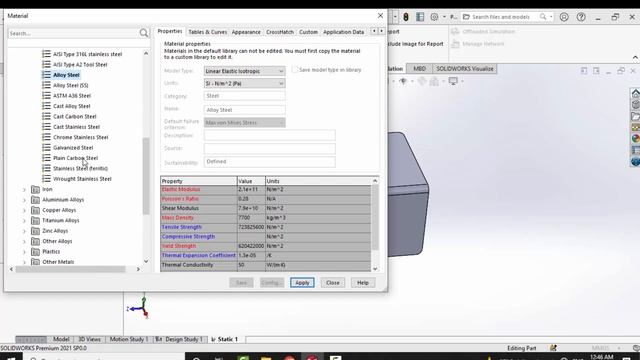Expand the Zinc Alloys folder
Viewport: 640px width, 360px height.
(x=24, y=231)
